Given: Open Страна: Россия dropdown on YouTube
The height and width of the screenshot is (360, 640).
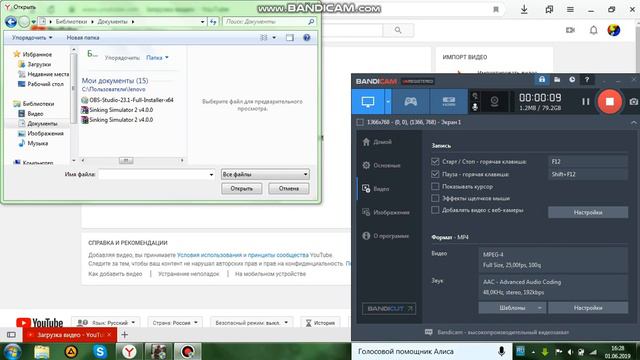Looking at the screenshot, I should (x=175, y=322).
